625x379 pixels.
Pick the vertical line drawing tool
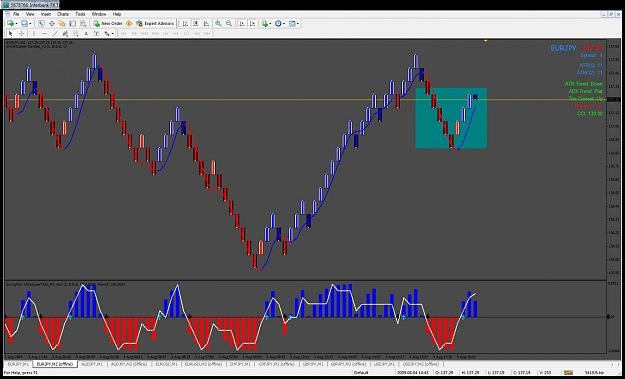(34, 33)
